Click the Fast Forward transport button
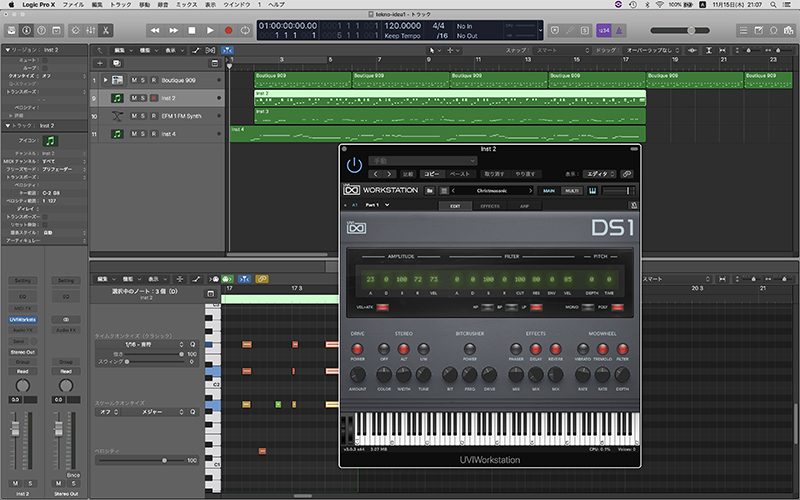Image resolution: width=800 pixels, height=500 pixels. [173, 31]
